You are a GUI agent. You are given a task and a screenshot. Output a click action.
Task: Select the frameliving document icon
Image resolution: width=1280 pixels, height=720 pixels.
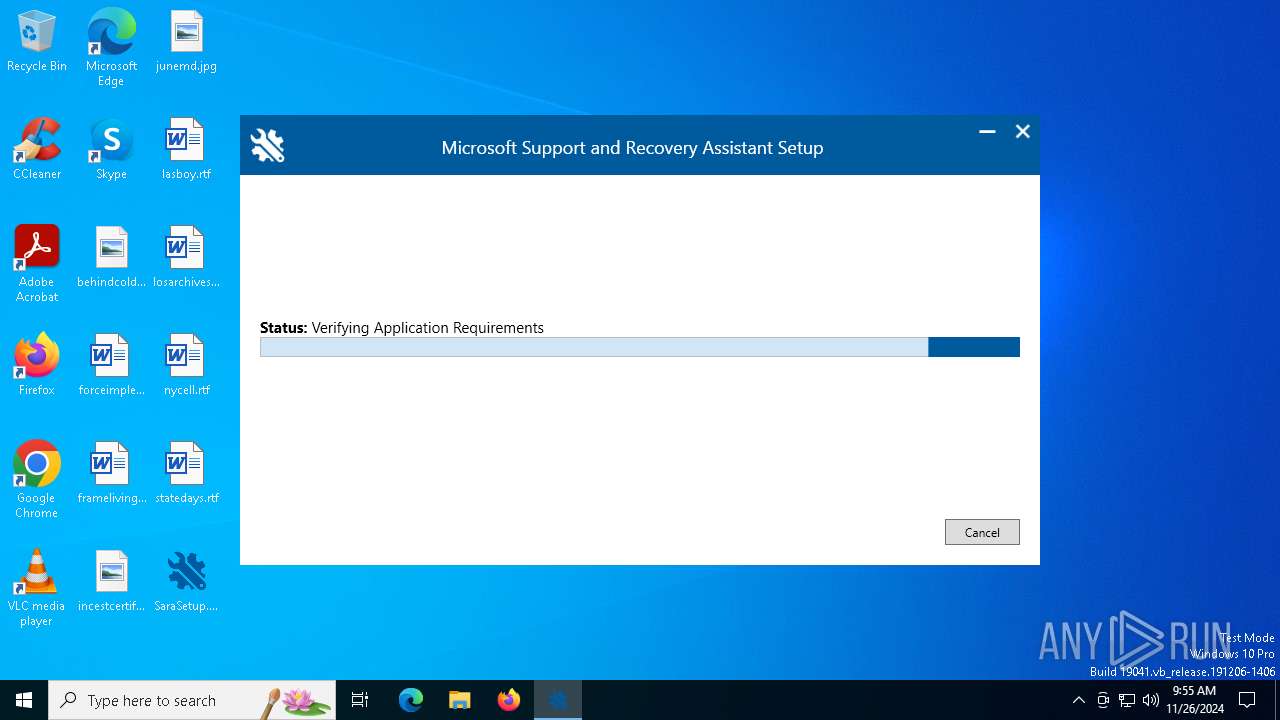click(x=111, y=474)
